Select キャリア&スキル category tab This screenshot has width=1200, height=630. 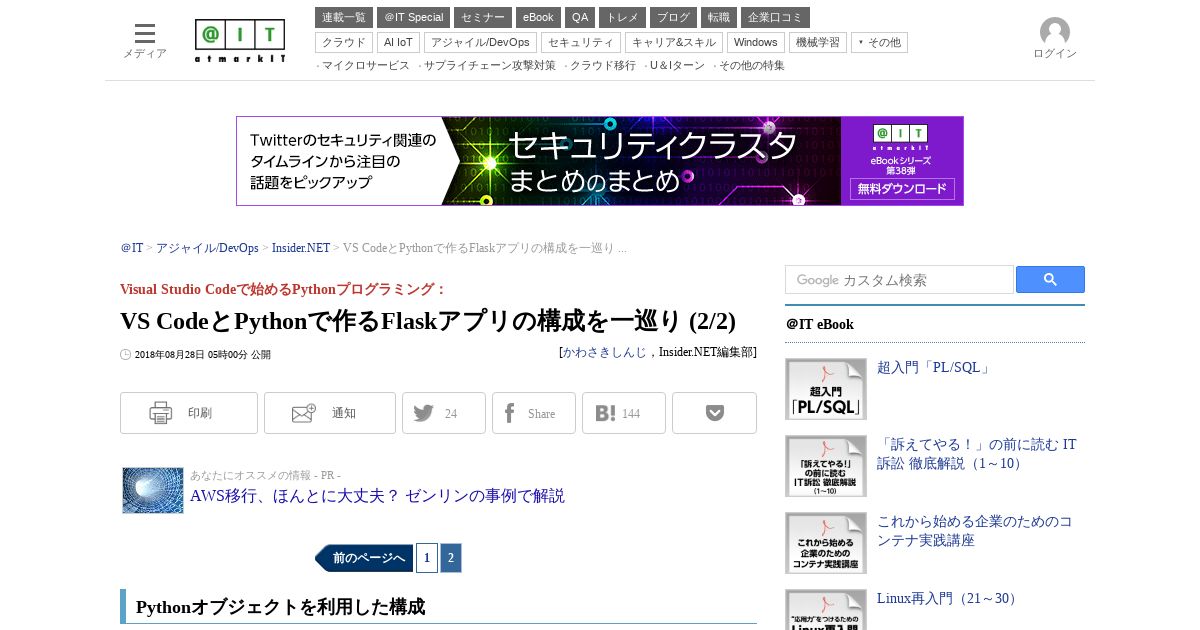pyautogui.click(x=674, y=42)
